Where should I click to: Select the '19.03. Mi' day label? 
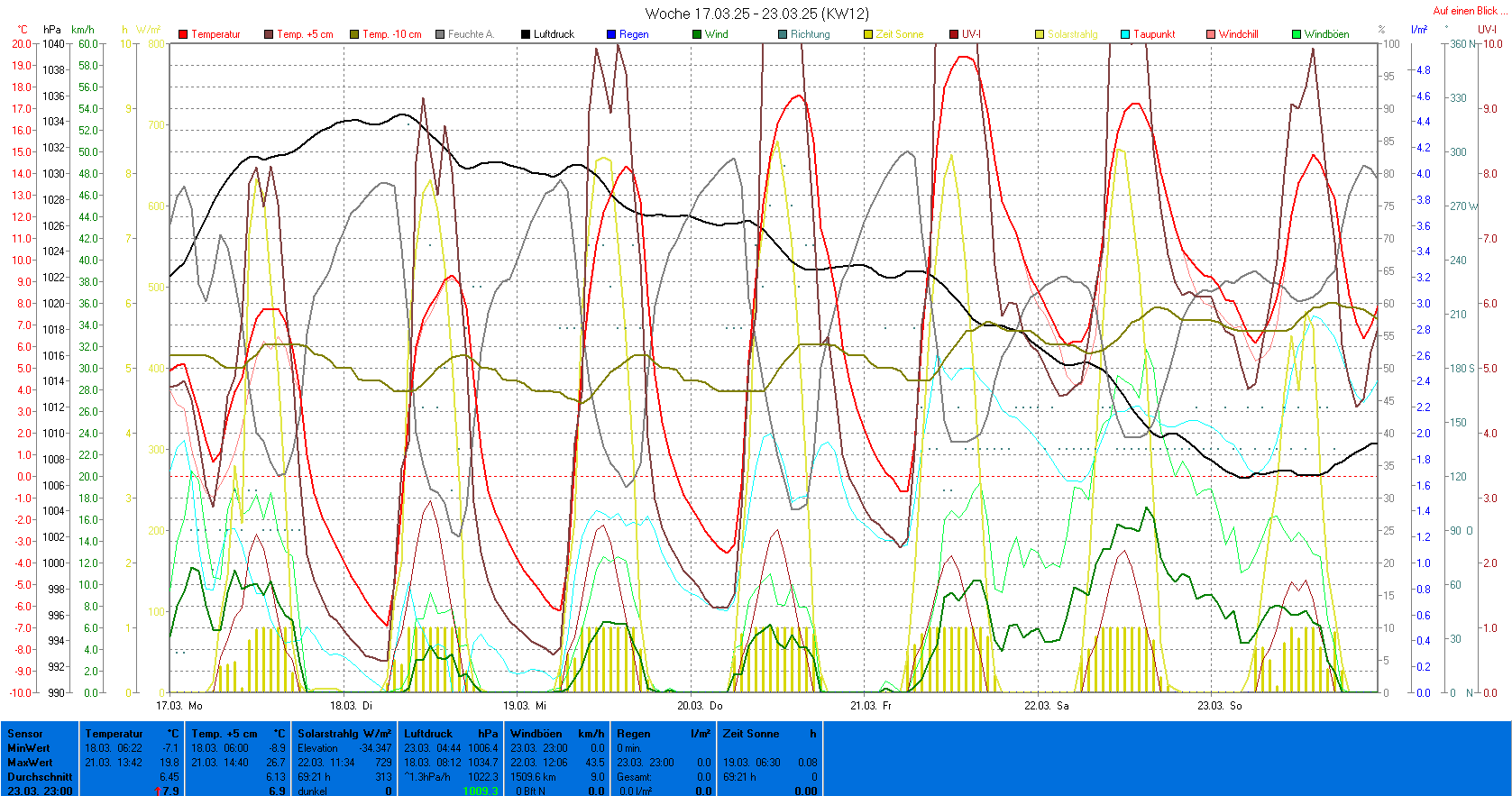click(525, 706)
